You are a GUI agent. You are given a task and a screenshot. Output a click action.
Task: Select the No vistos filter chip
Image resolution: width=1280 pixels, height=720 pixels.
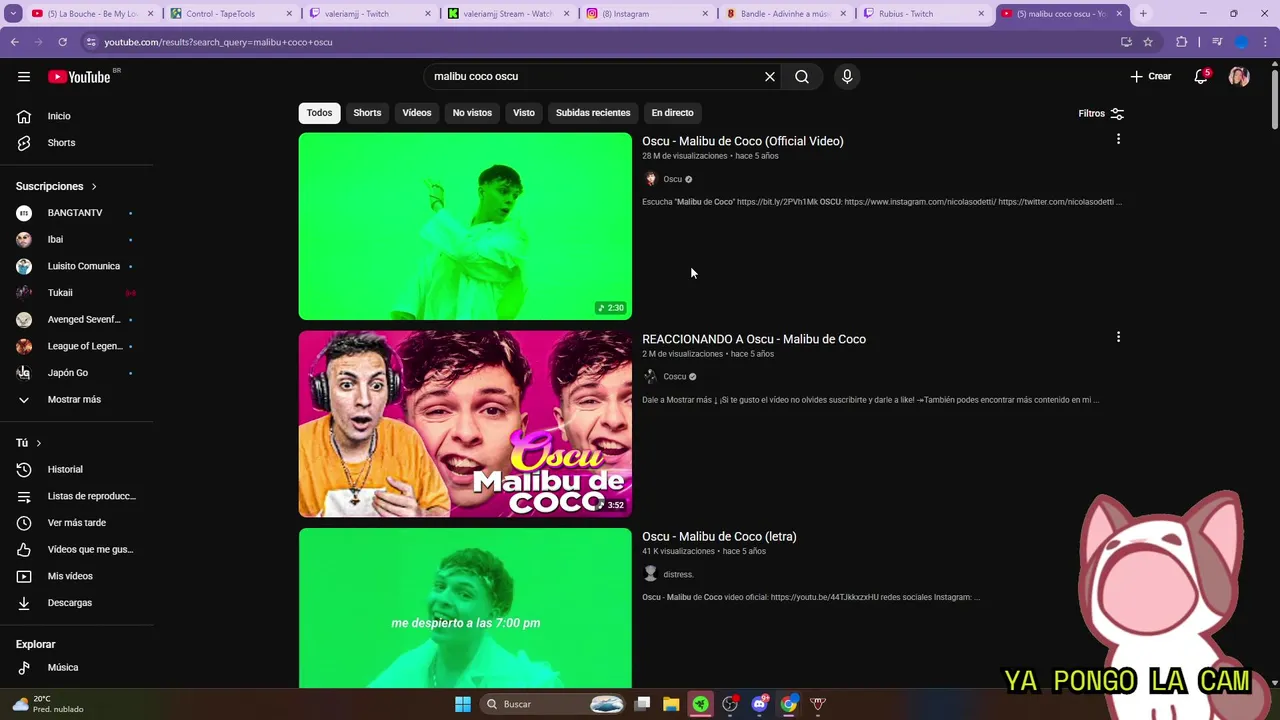click(x=472, y=113)
